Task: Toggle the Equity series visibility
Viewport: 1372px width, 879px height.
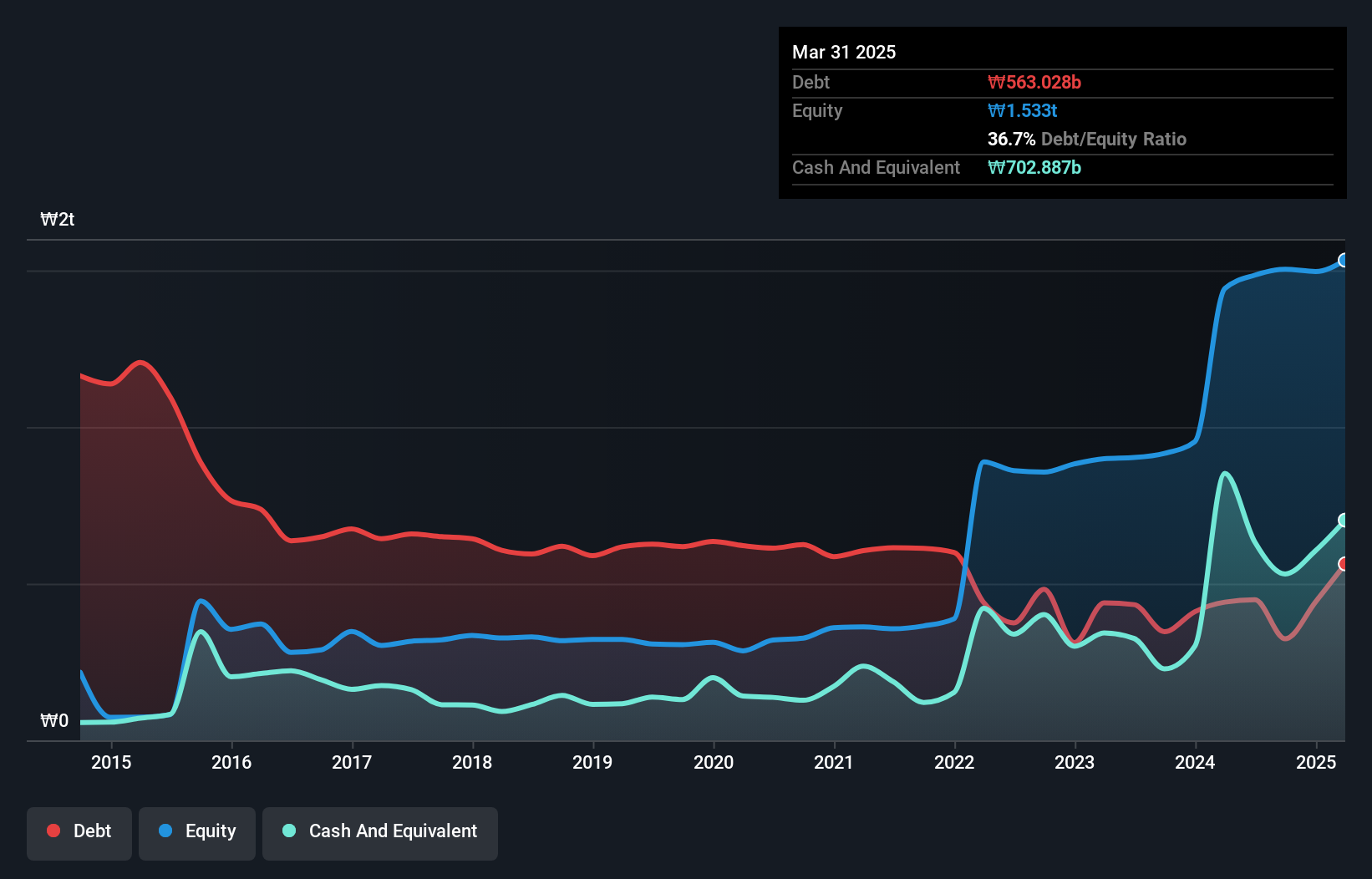Action: [x=197, y=833]
